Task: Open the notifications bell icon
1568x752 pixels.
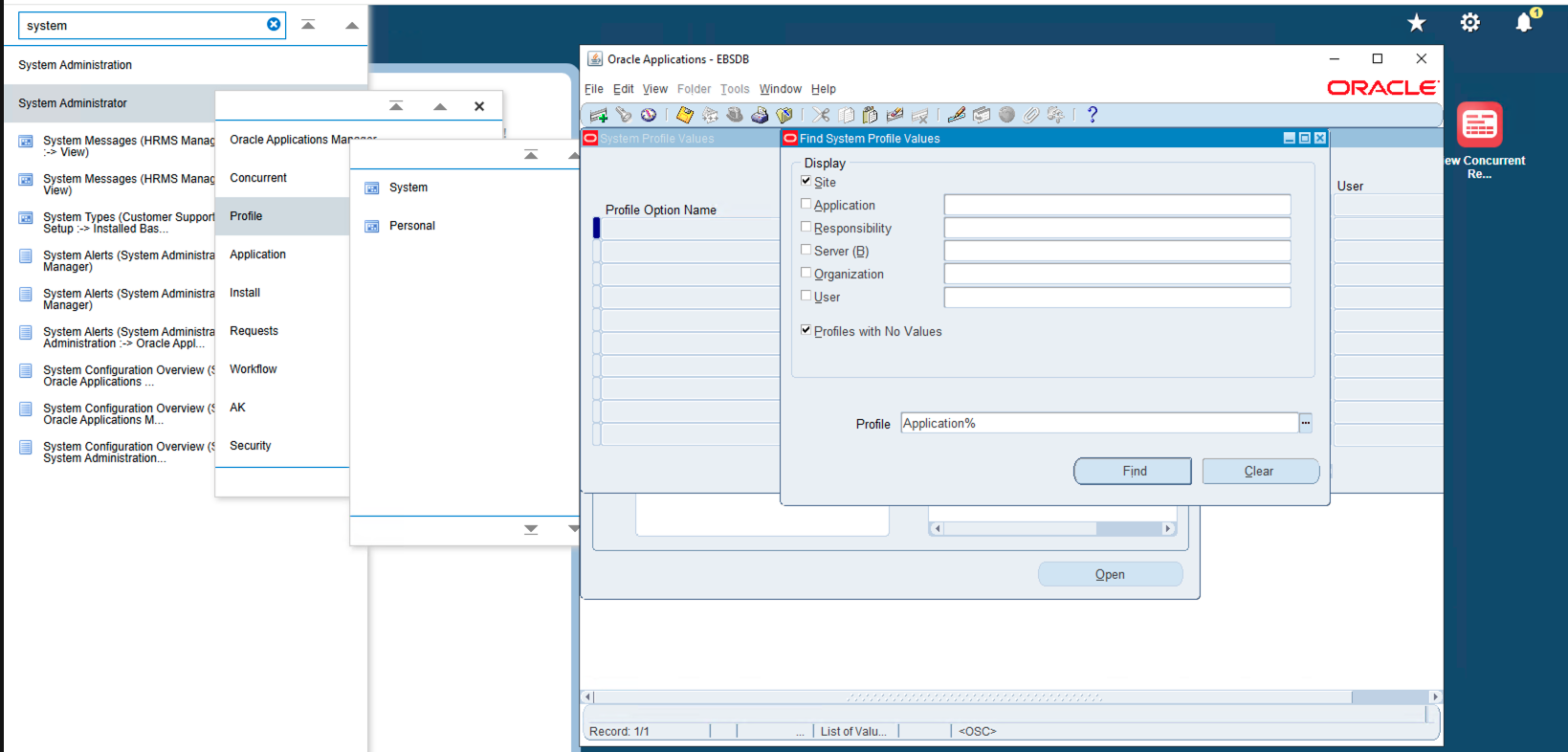Action: 1524,23
